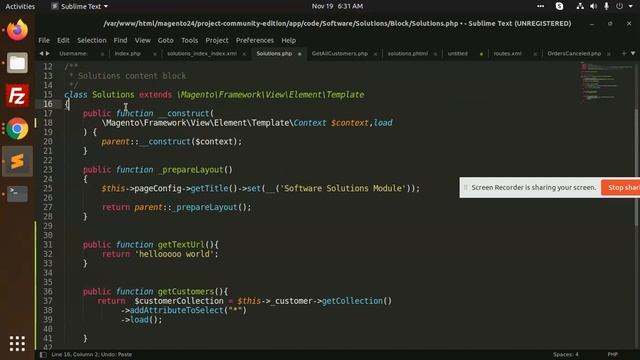Click '_prepareLayout' on line 23
Viewport: 640px width, 360px height.
point(190,170)
